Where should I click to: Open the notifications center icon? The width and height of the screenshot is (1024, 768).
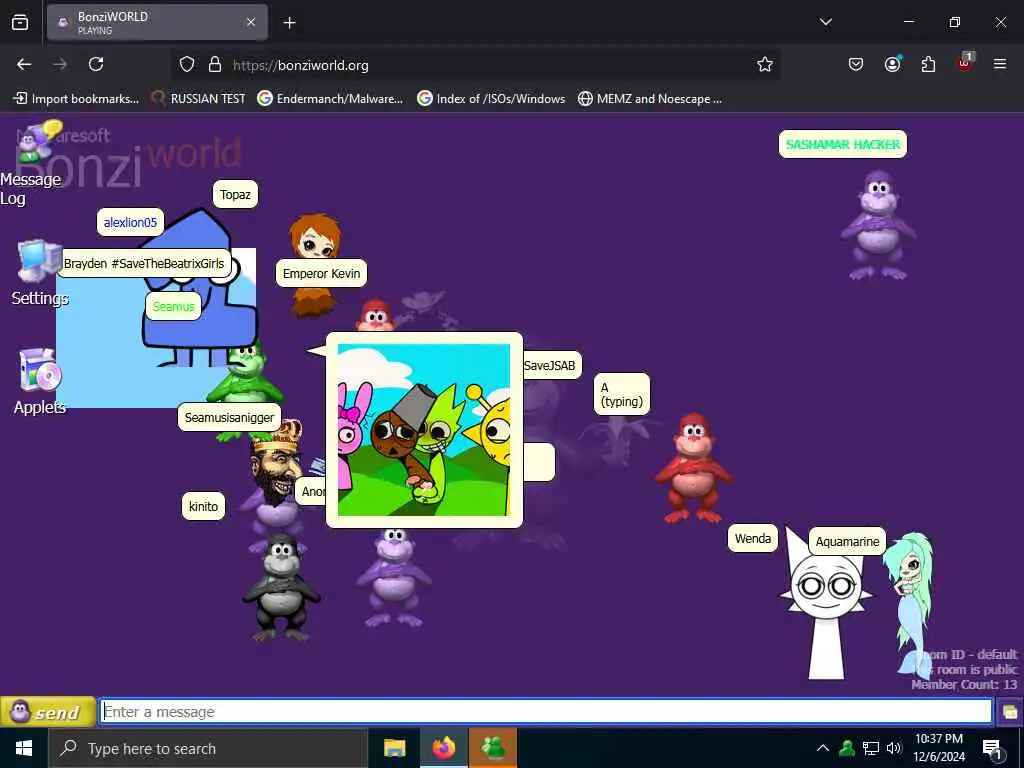(x=993, y=749)
